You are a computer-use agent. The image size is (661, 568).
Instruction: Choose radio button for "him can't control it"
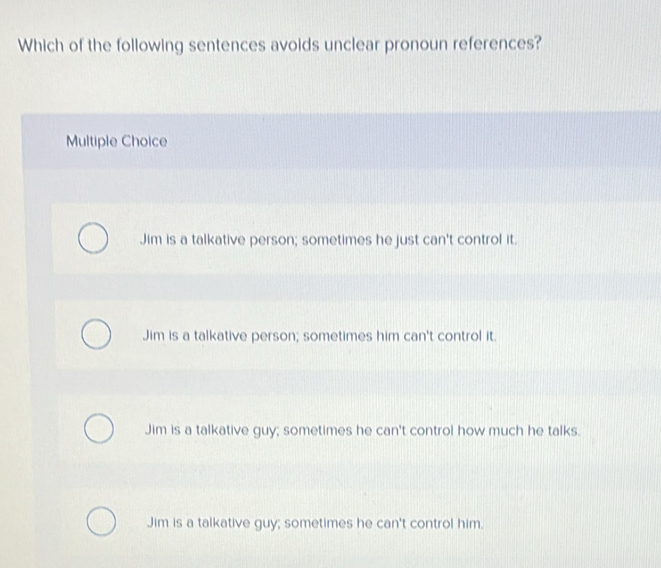click(96, 334)
